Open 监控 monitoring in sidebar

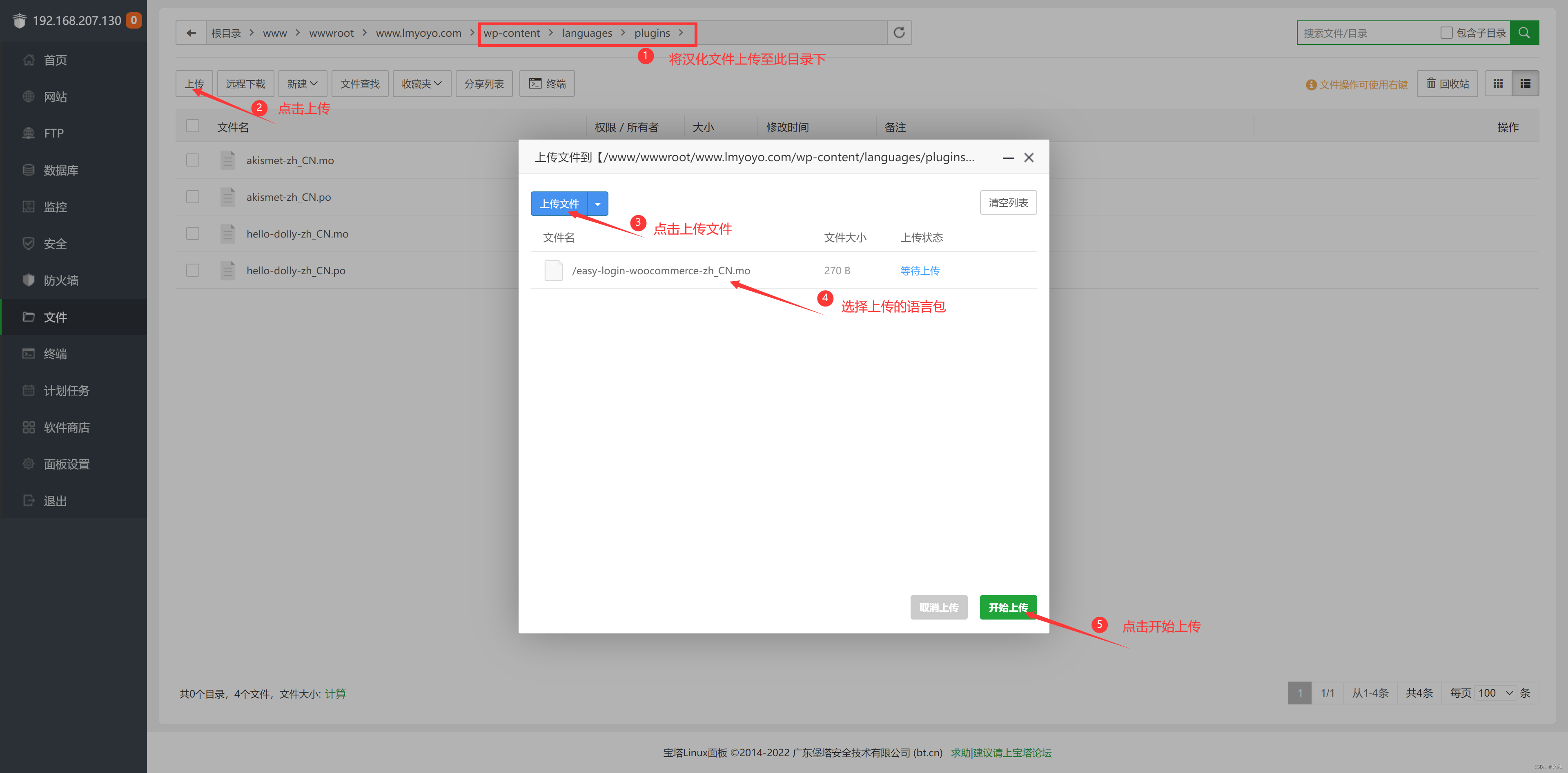[73, 207]
